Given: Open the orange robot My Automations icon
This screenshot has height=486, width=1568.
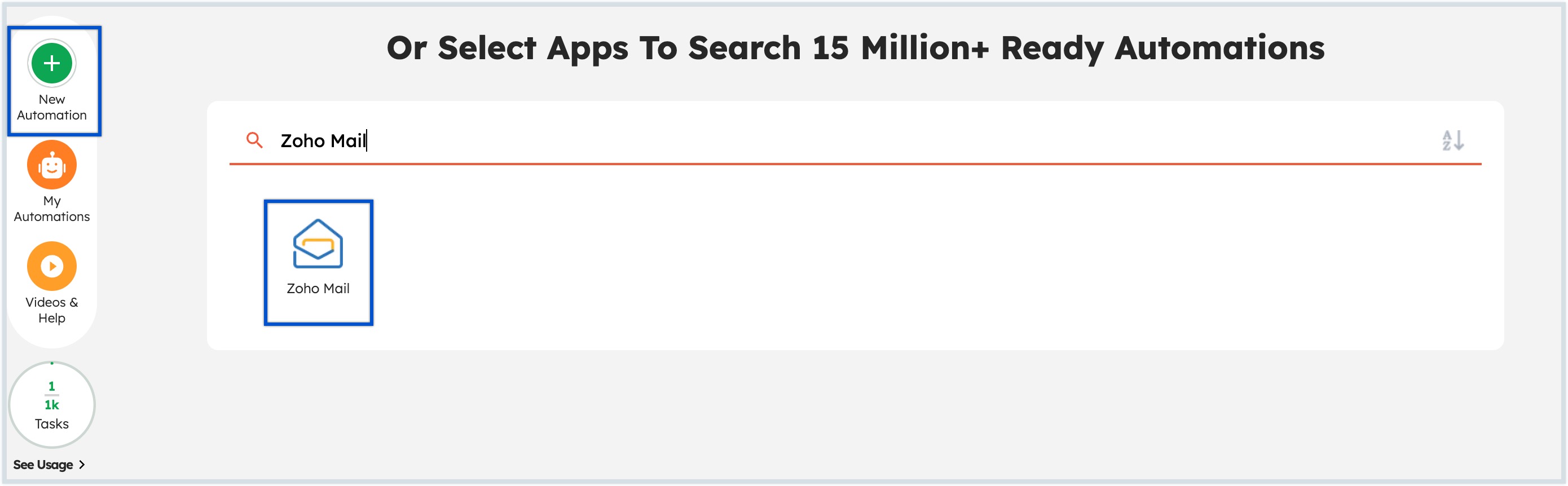Looking at the screenshot, I should point(52,165).
